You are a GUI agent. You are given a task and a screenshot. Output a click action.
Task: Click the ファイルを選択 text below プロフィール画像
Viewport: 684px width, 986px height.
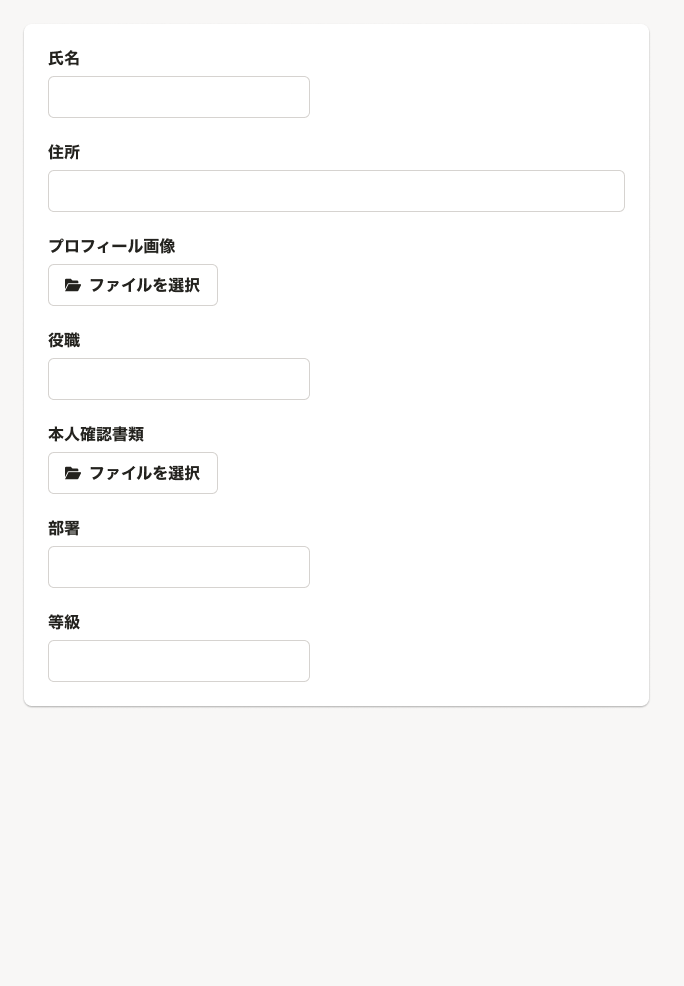(x=145, y=285)
